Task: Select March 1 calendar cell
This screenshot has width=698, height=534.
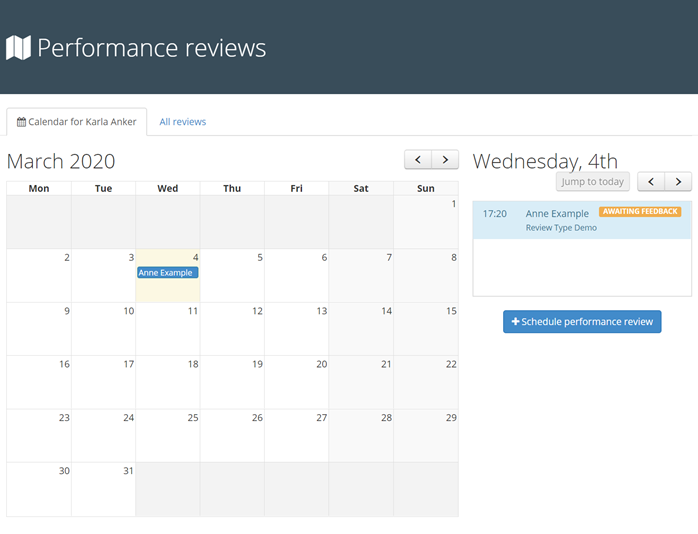Action: click(425, 222)
